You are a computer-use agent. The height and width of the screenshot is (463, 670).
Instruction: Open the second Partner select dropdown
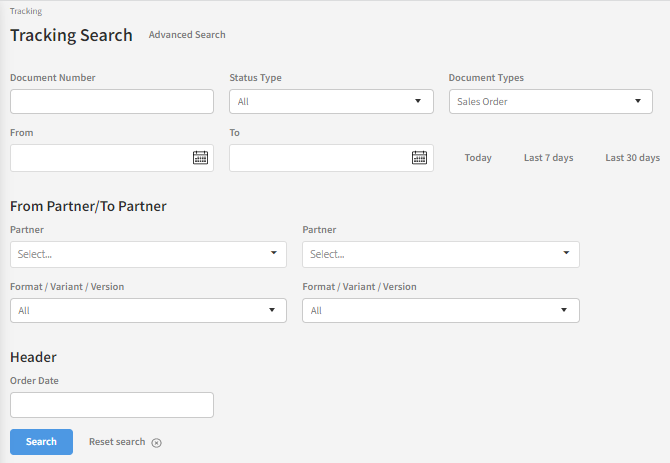point(440,254)
